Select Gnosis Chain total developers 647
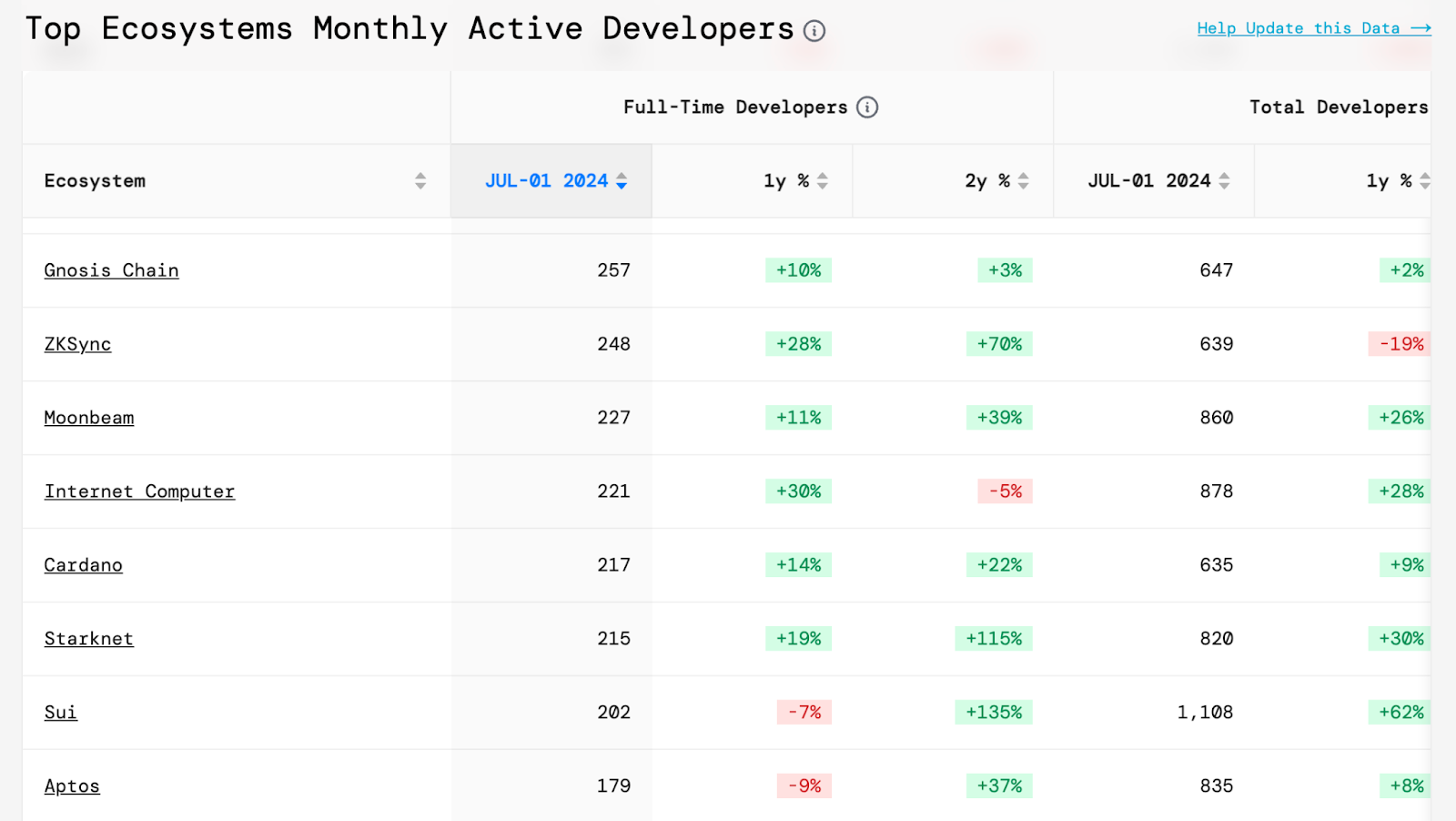The height and width of the screenshot is (821, 1456). (x=1216, y=270)
